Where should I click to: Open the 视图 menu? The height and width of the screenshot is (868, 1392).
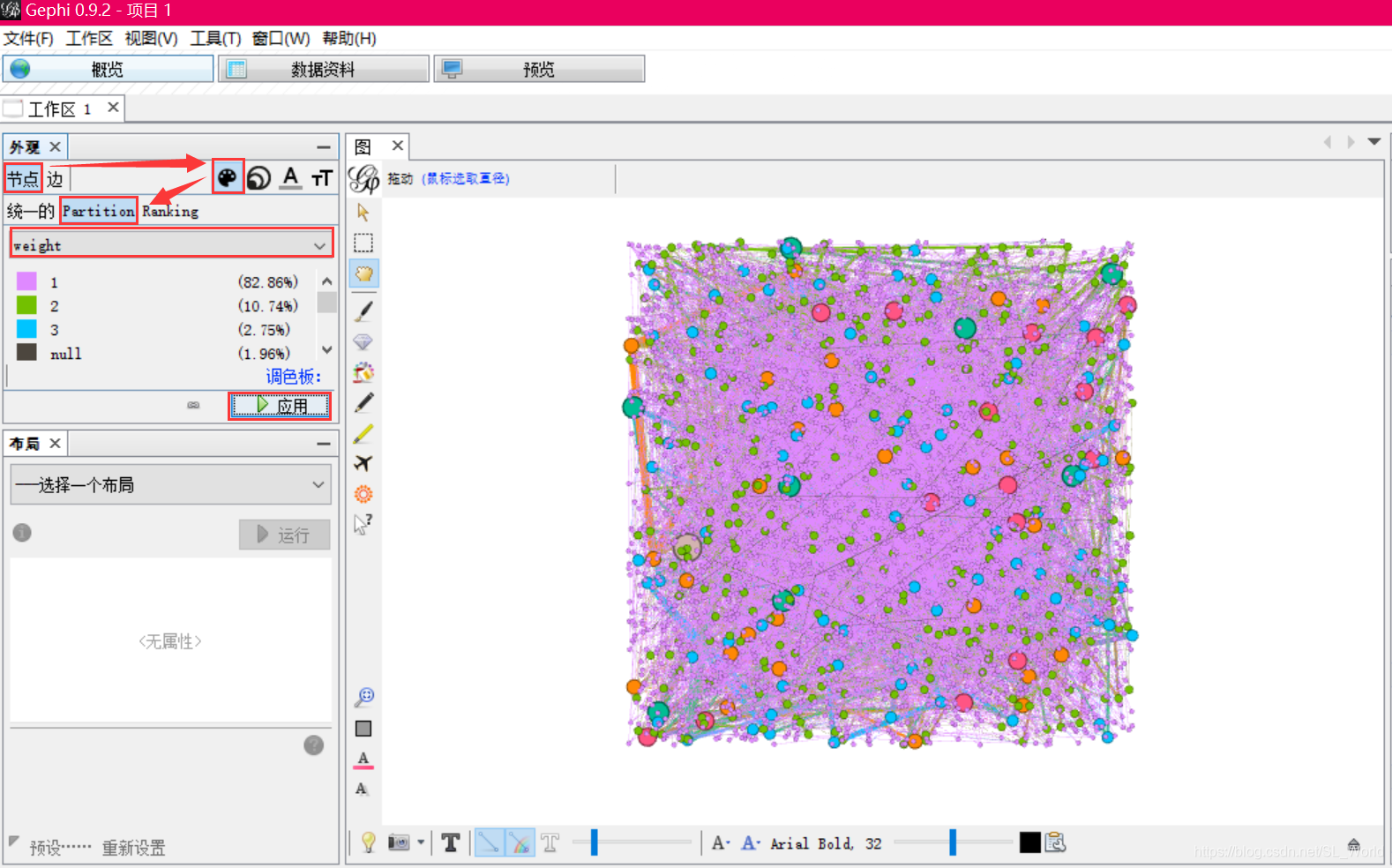coord(151,39)
